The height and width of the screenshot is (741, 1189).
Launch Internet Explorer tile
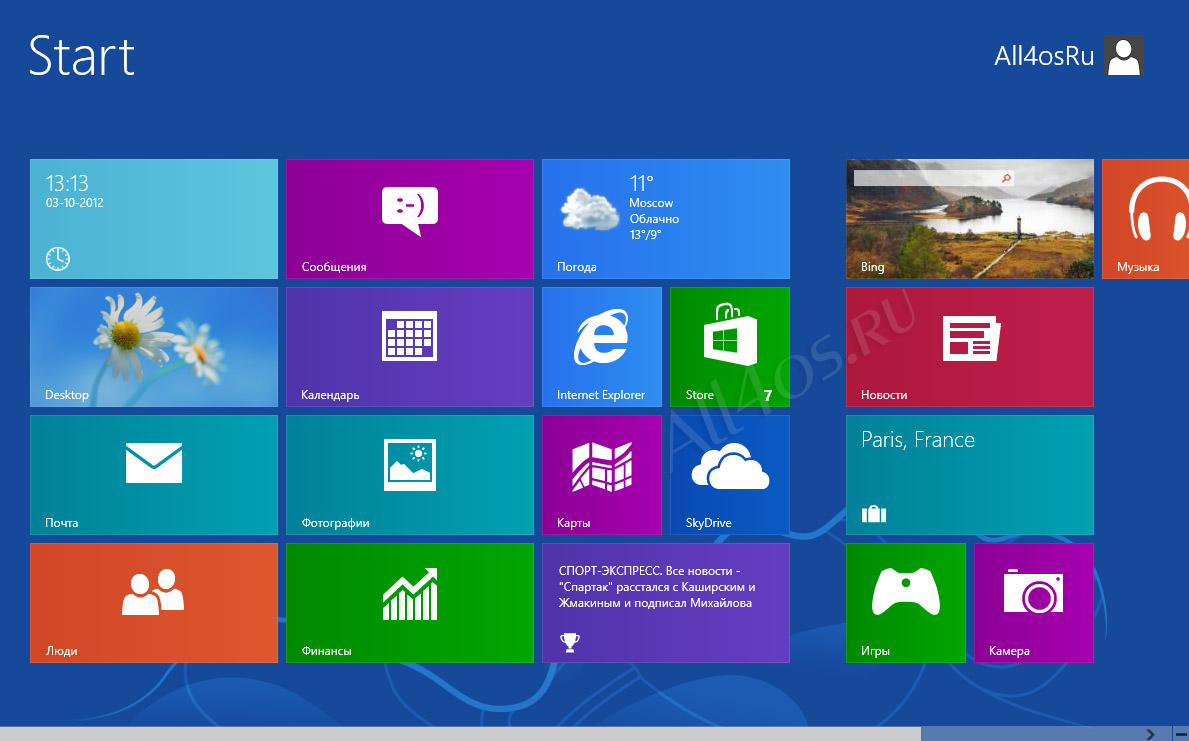pos(602,347)
